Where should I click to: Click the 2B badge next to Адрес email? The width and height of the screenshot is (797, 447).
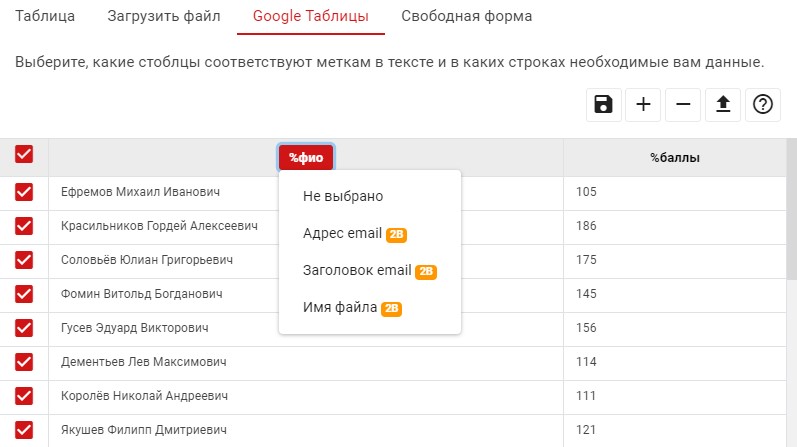(396, 234)
